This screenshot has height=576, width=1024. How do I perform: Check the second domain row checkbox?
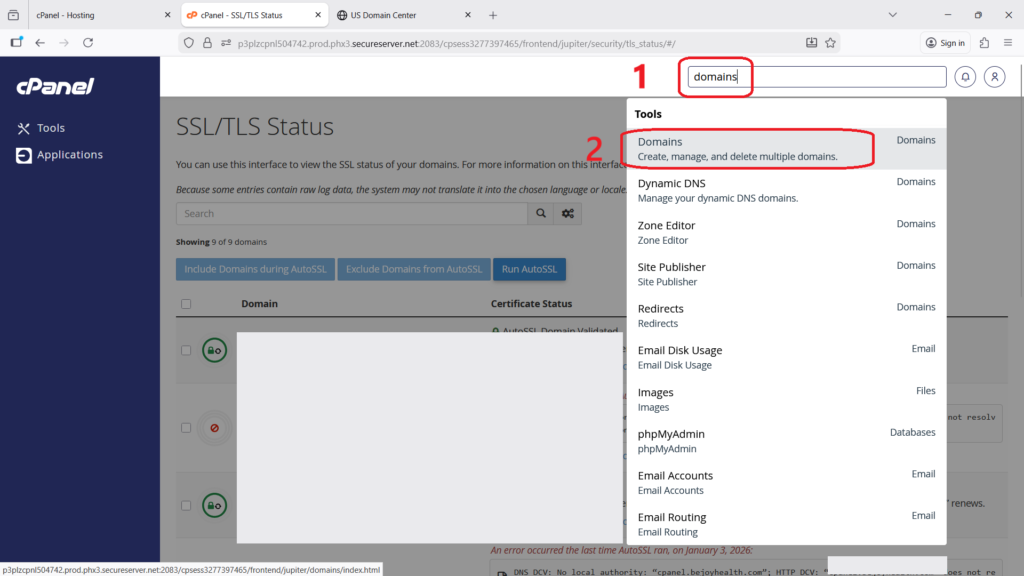[x=186, y=428]
